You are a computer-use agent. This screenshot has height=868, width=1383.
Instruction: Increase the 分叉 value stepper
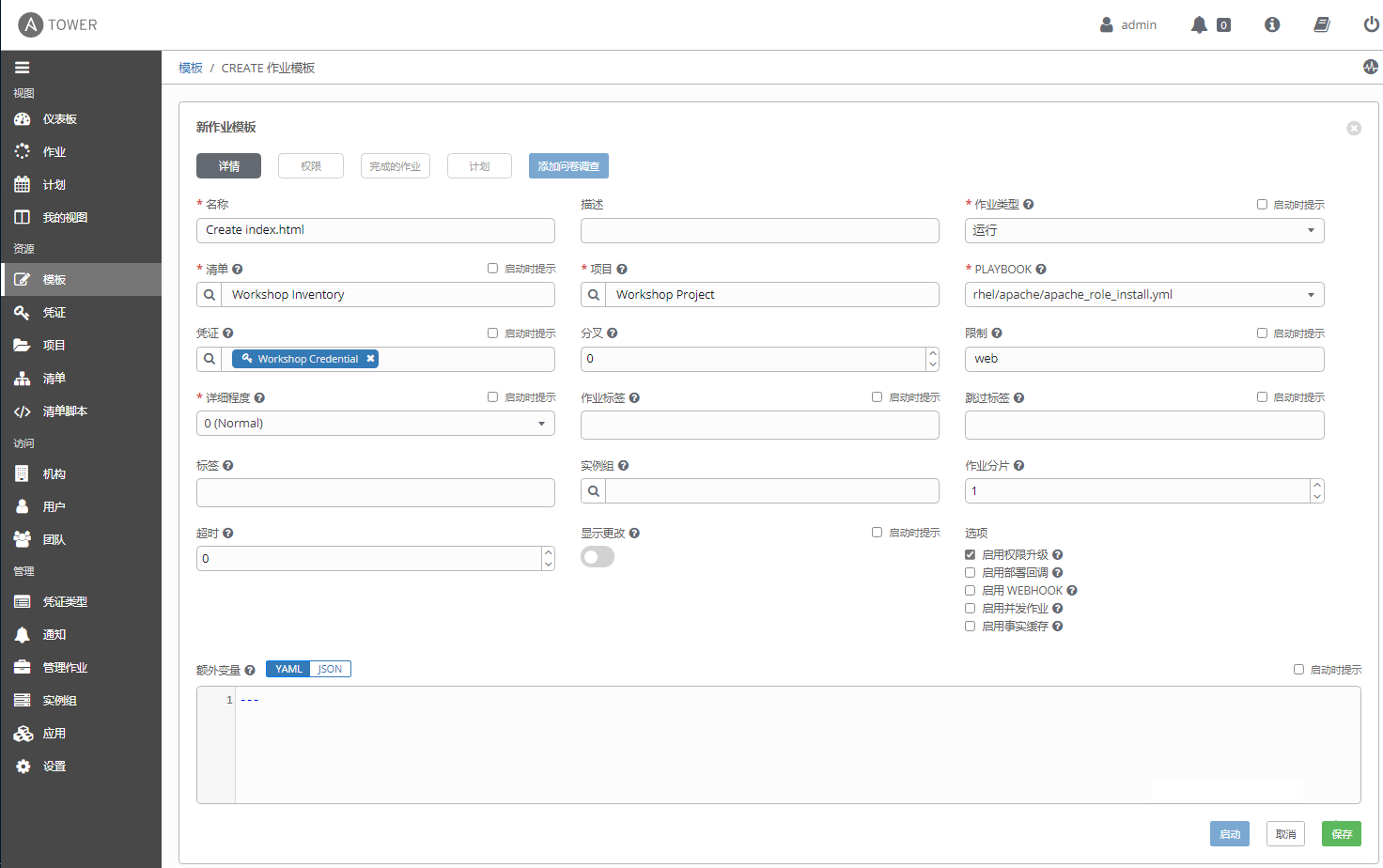(933, 353)
